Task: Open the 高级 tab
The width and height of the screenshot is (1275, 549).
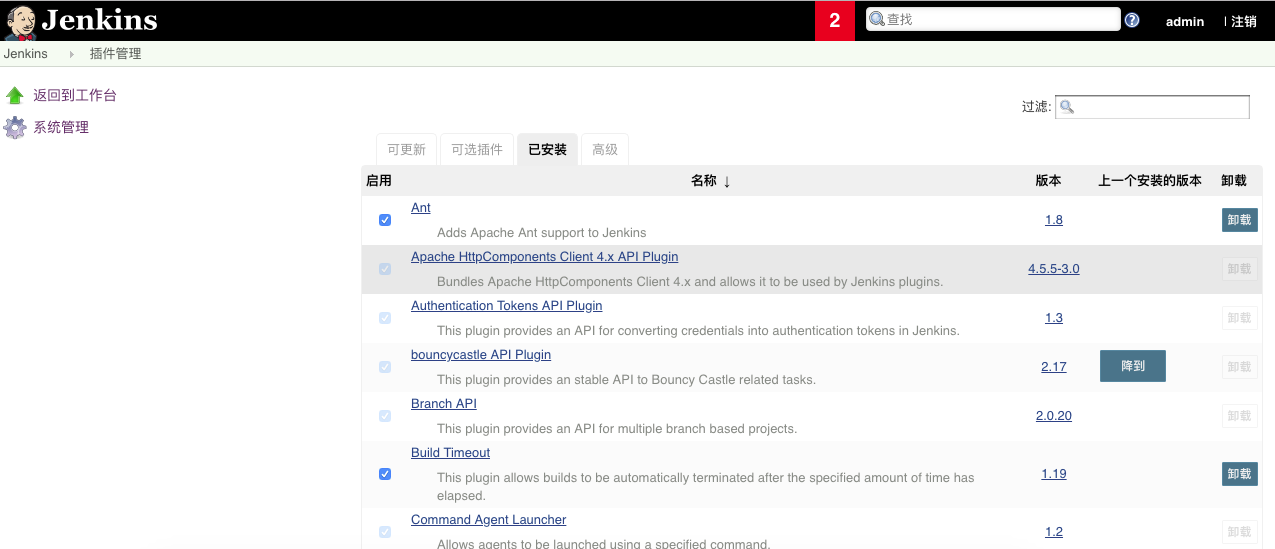Action: 605,150
